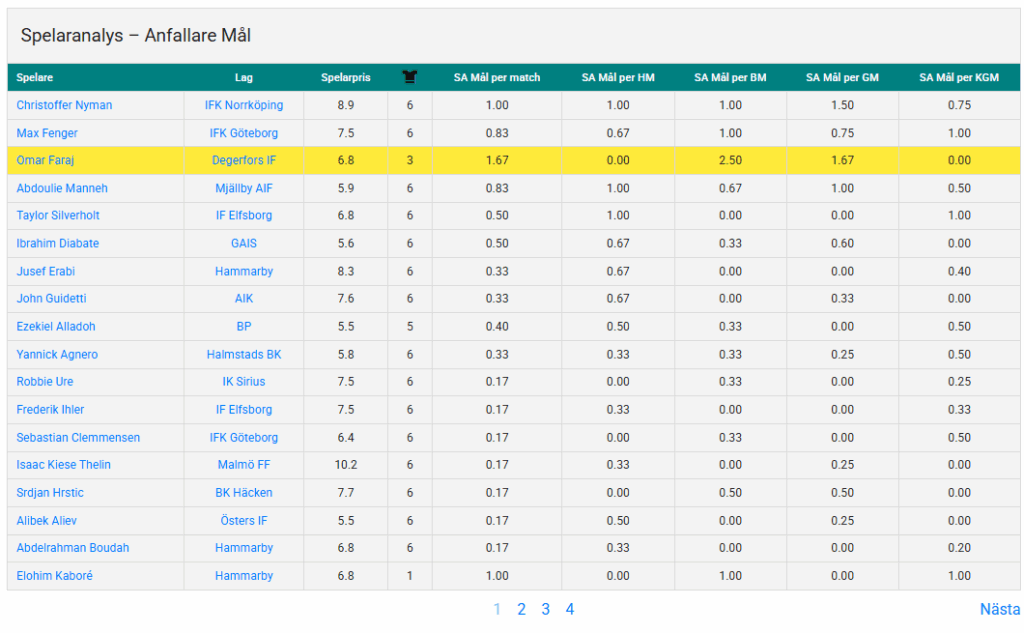The height and width of the screenshot is (633, 1024).
Task: Select 0.20 value in Abdelrahman Boudah row
Action: coord(959,548)
